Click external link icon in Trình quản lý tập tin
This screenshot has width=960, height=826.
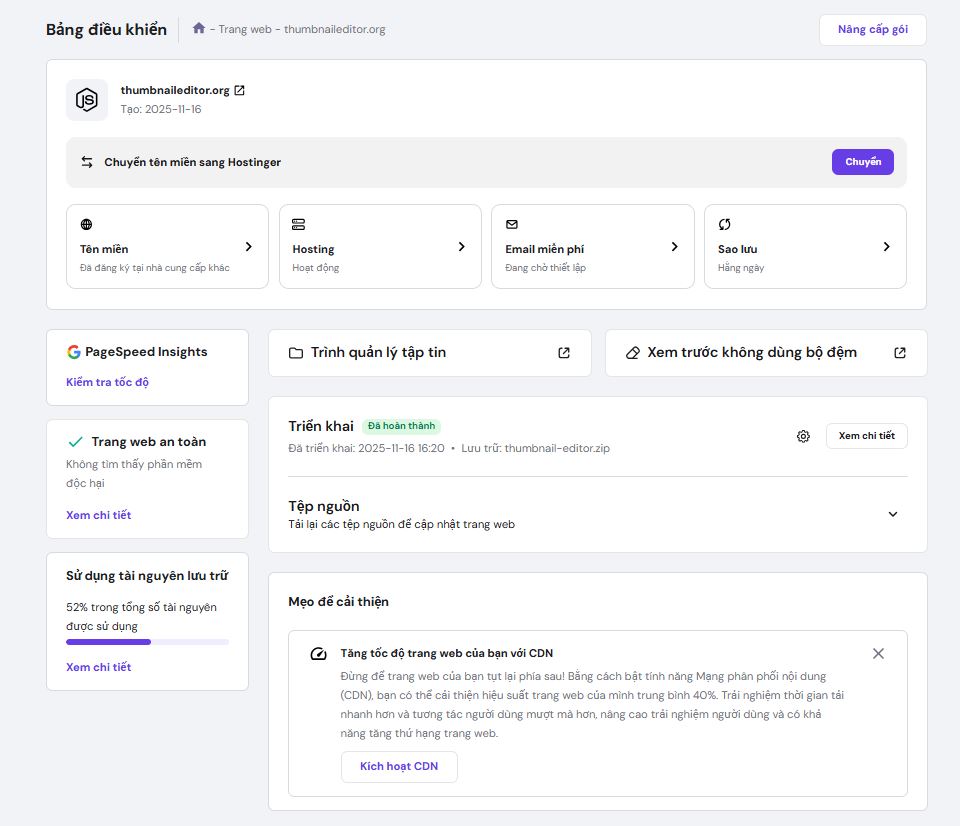pyautogui.click(x=564, y=353)
